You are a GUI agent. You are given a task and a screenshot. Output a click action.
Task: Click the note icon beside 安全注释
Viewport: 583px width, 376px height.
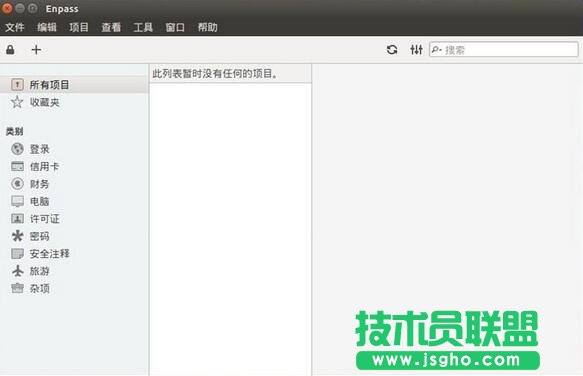[17, 254]
